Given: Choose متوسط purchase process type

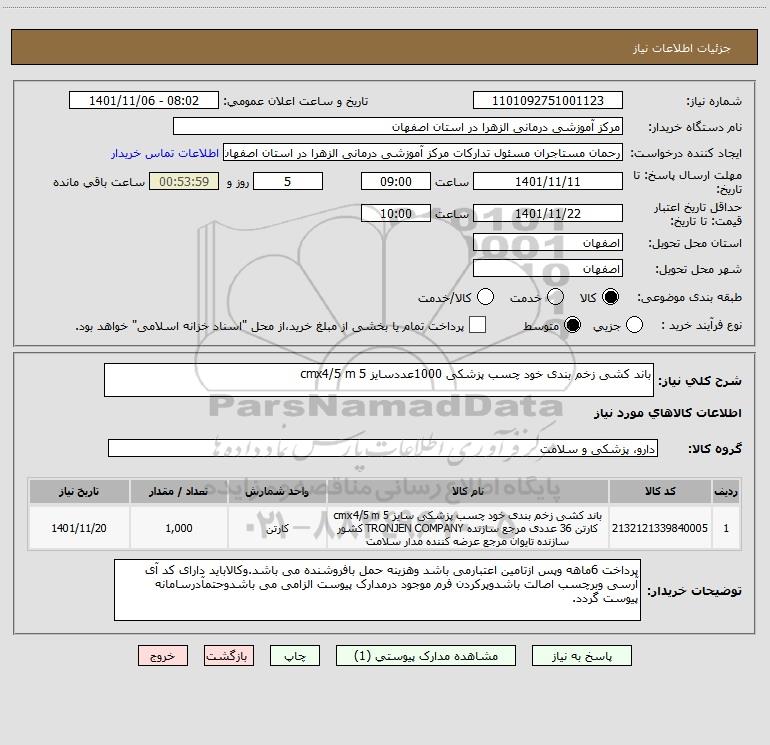Looking at the screenshot, I should point(572,325).
